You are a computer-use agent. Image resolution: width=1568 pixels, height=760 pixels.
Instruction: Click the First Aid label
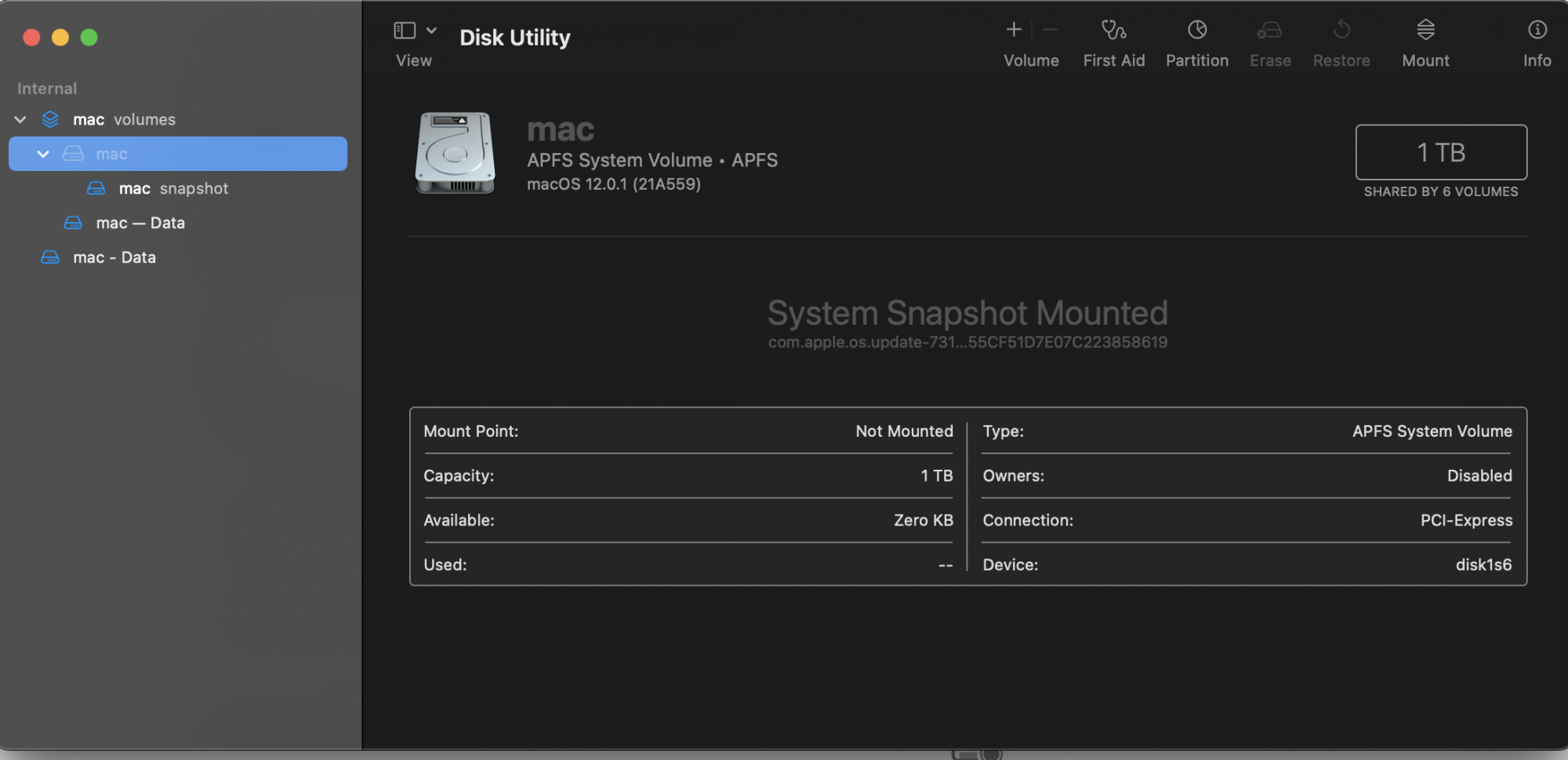(1114, 60)
